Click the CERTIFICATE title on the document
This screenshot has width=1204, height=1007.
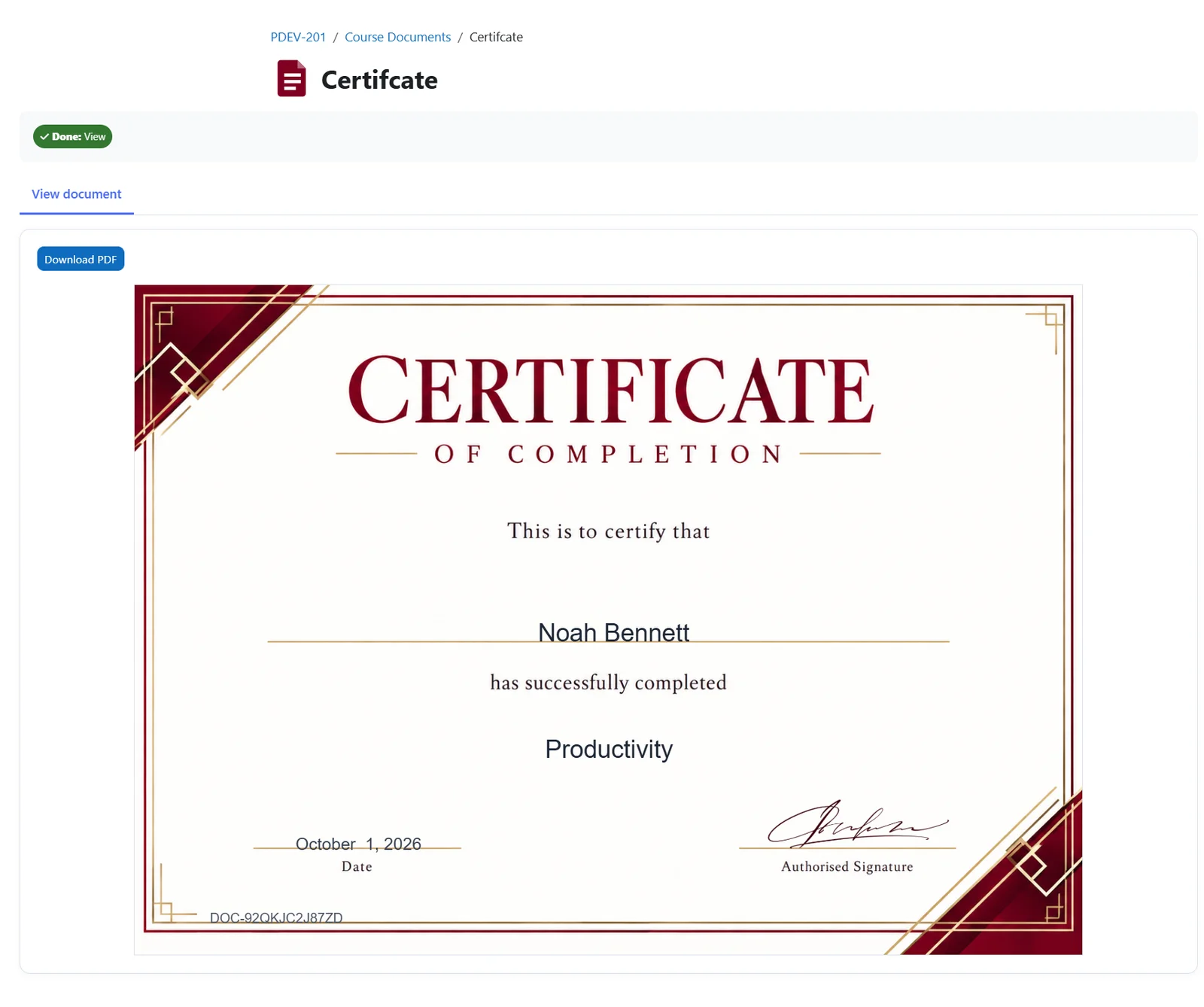point(610,390)
